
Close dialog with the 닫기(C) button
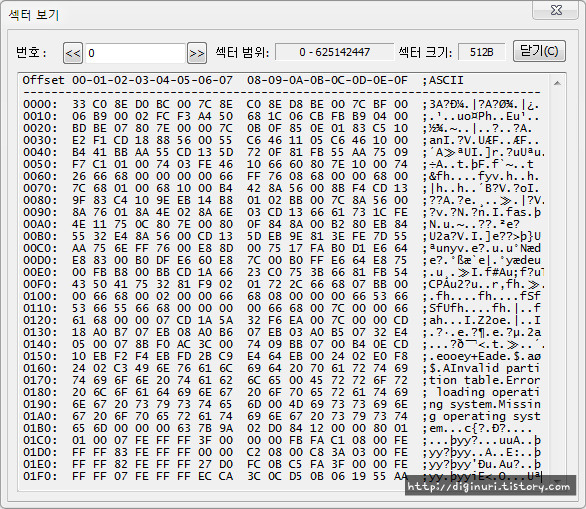pos(539,51)
